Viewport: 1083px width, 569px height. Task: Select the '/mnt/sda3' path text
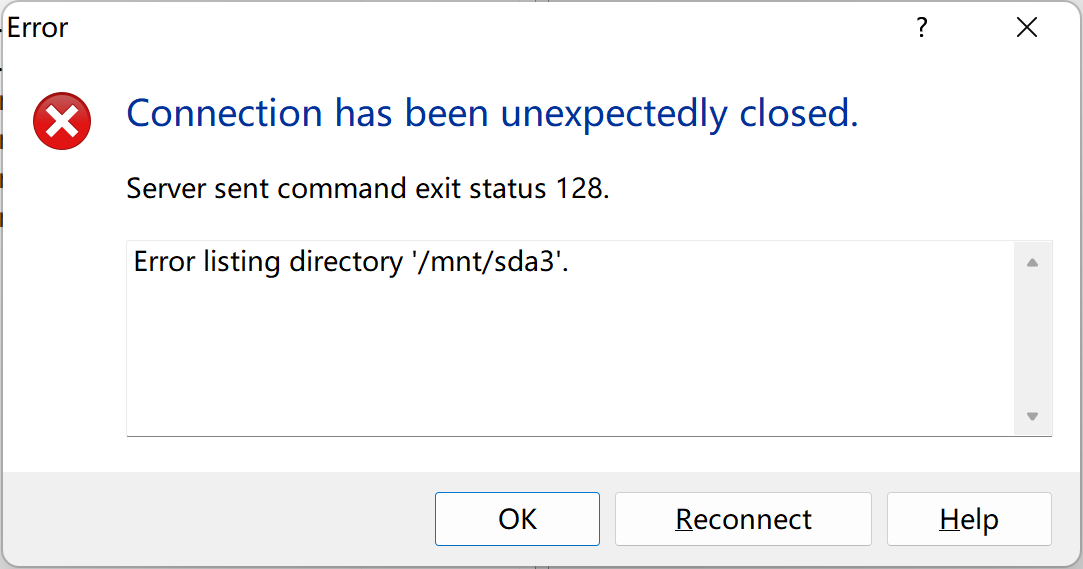pos(489,262)
